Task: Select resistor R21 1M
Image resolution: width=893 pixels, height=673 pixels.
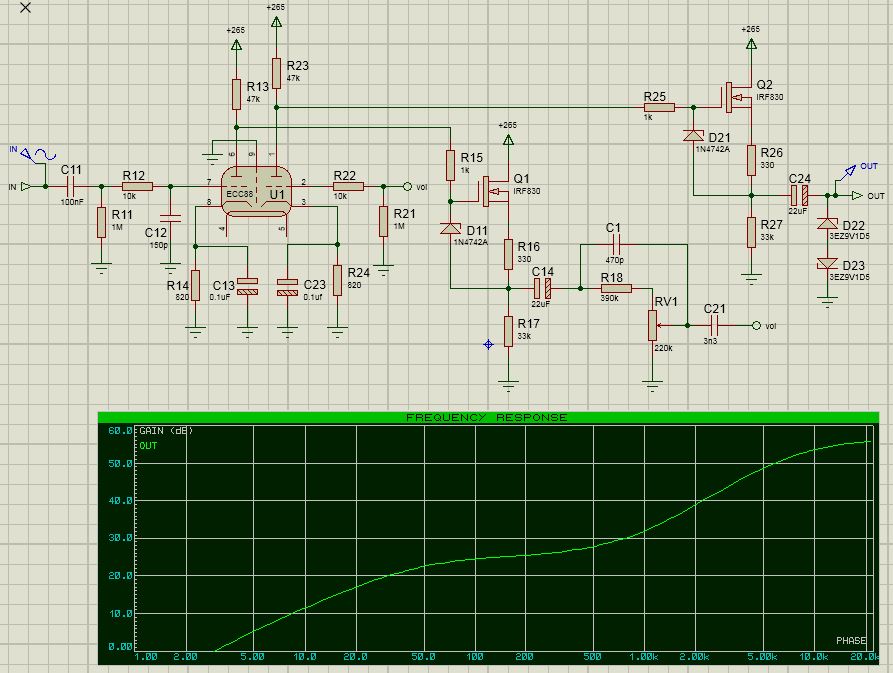Action: point(383,221)
